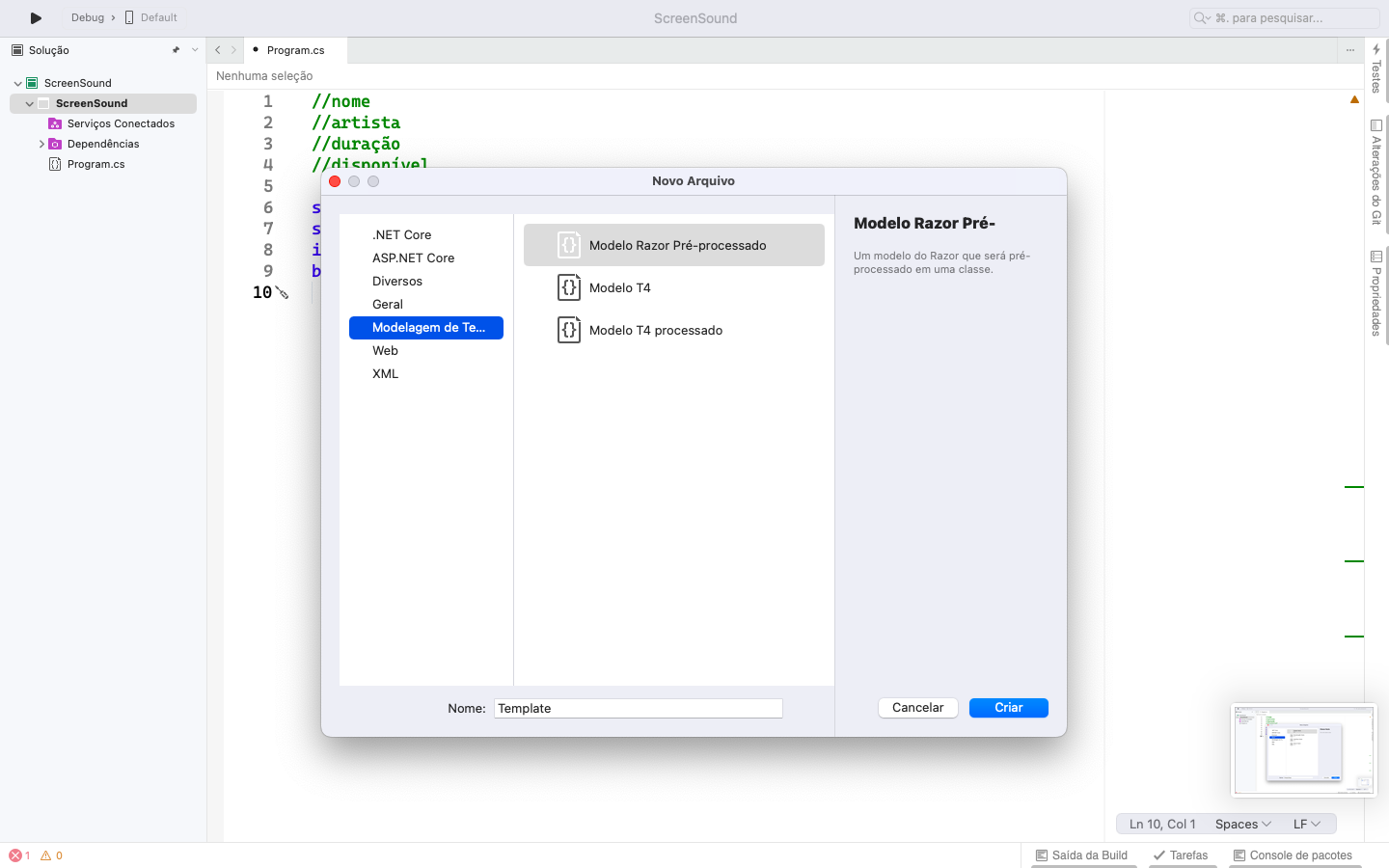The width and height of the screenshot is (1389, 868).
Task: Click the orange warning triangle in the editor
Action: click(x=1354, y=99)
